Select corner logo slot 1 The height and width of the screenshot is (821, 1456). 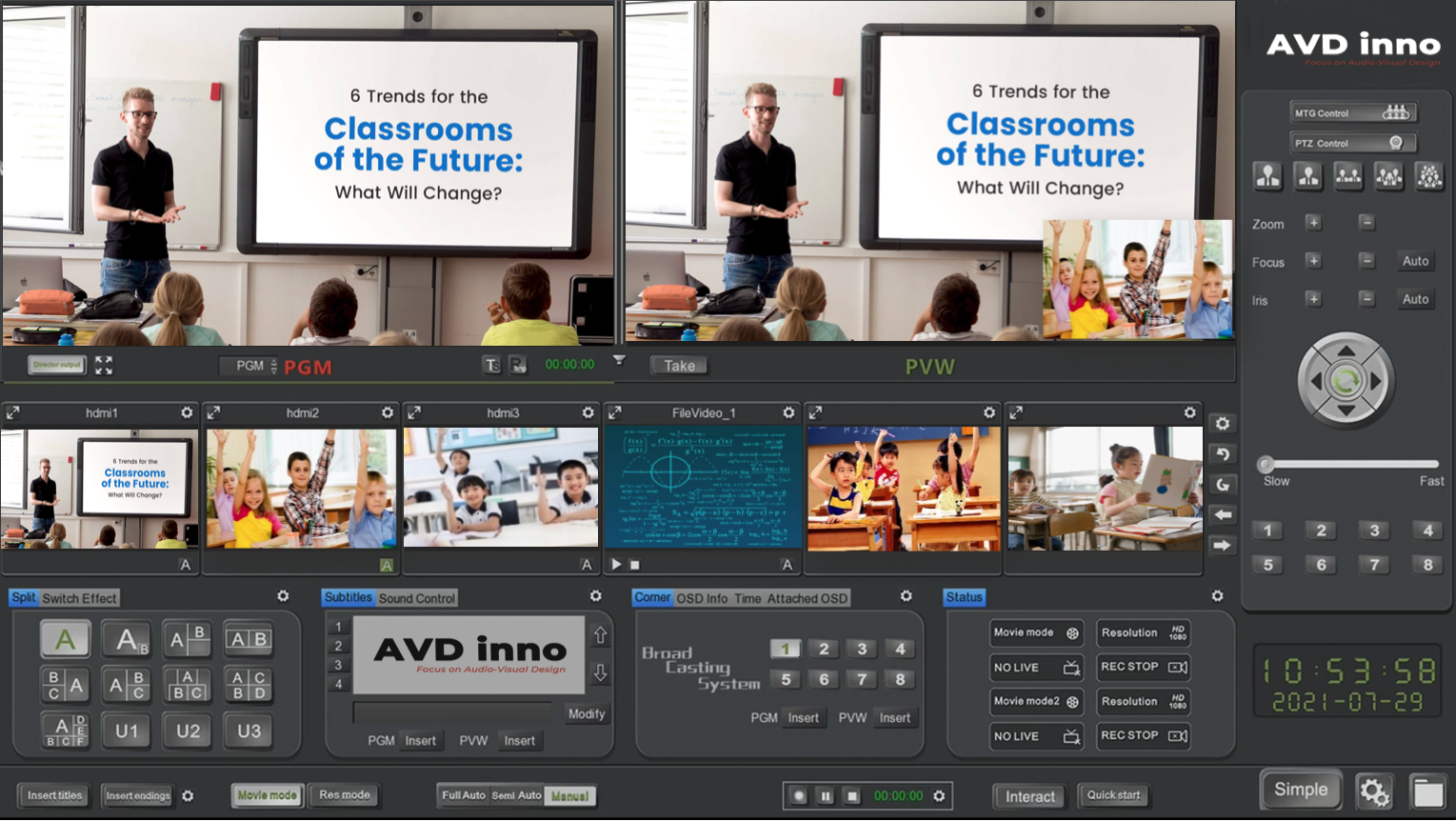coord(785,649)
